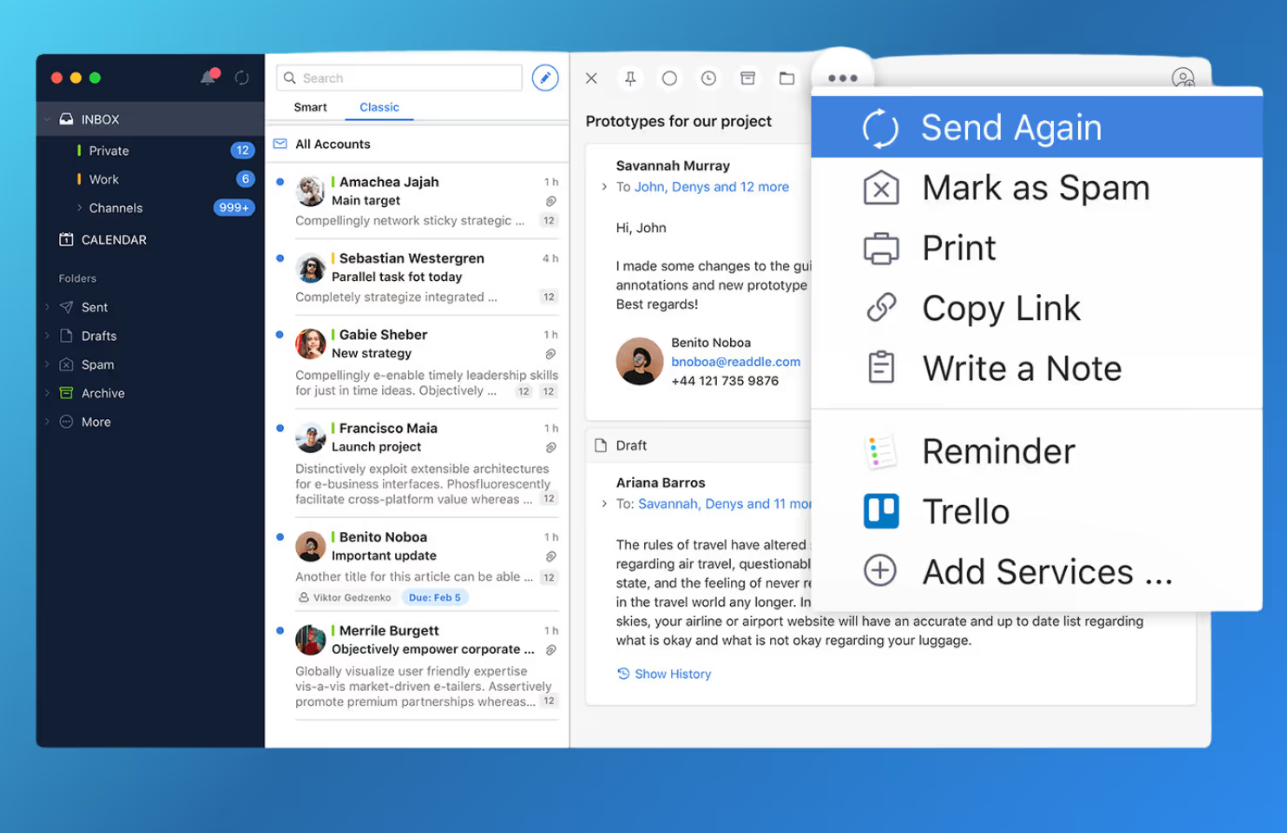Choose Mark as Spam from the menu
Screen dimensions: 1287x833
[1035, 187]
